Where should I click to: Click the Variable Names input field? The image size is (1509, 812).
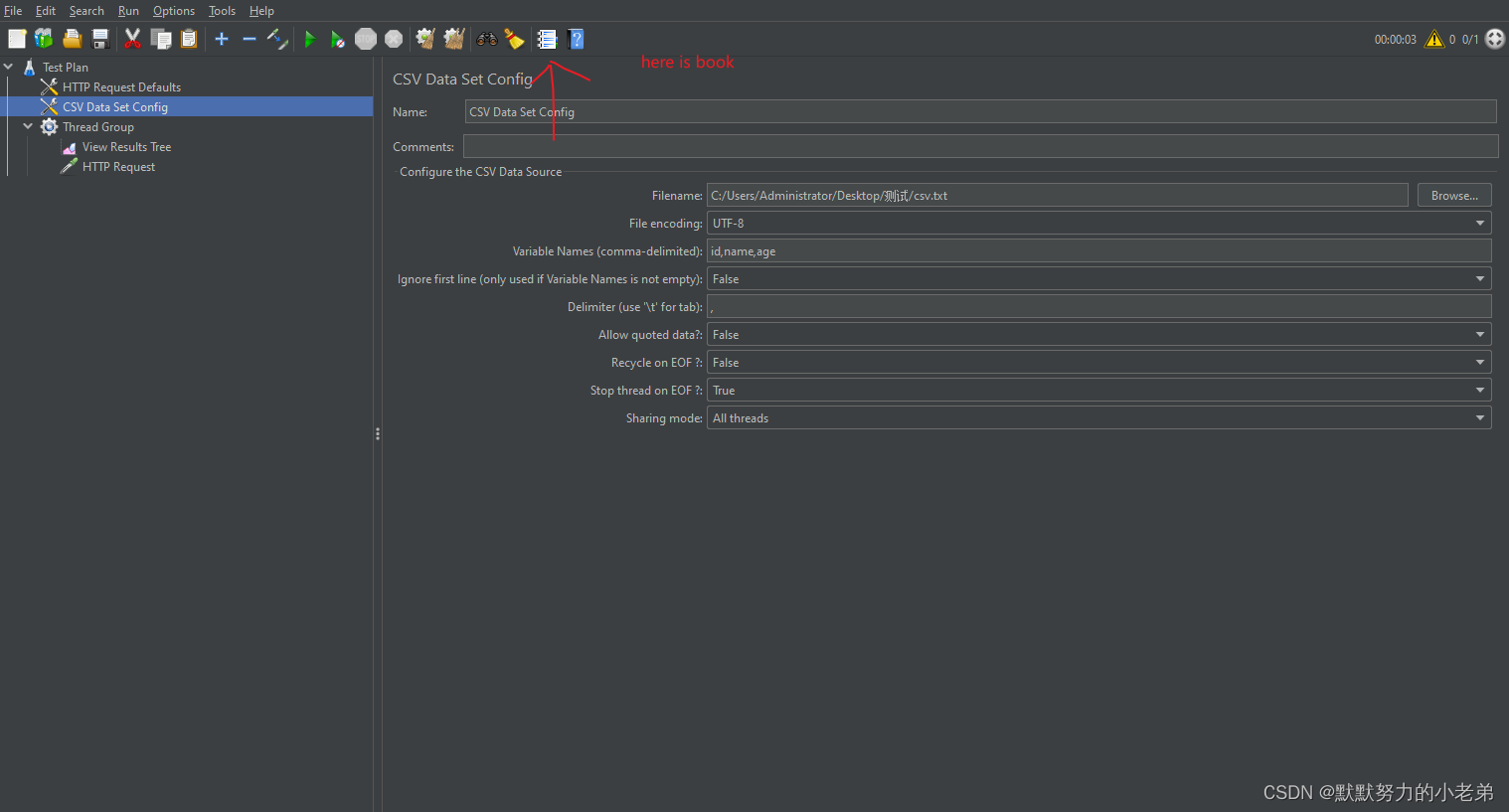(1098, 251)
